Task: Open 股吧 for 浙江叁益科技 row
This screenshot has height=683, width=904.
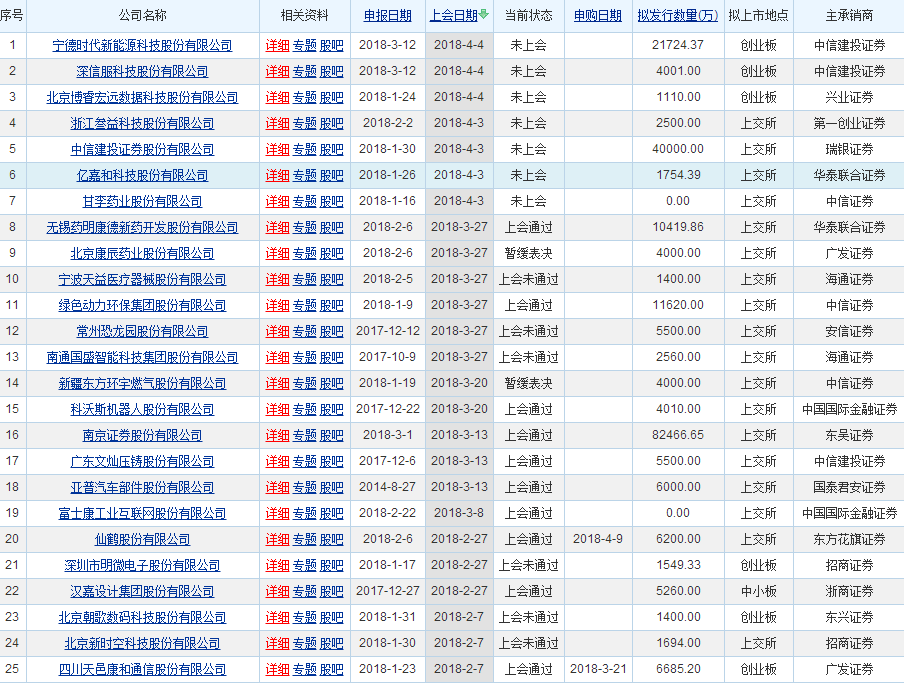Action: point(331,123)
